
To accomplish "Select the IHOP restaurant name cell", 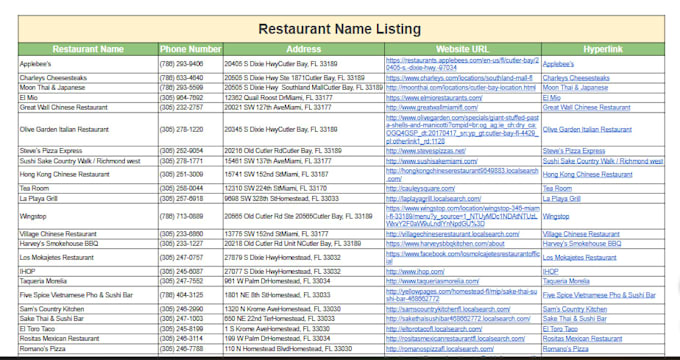I will point(88,272).
